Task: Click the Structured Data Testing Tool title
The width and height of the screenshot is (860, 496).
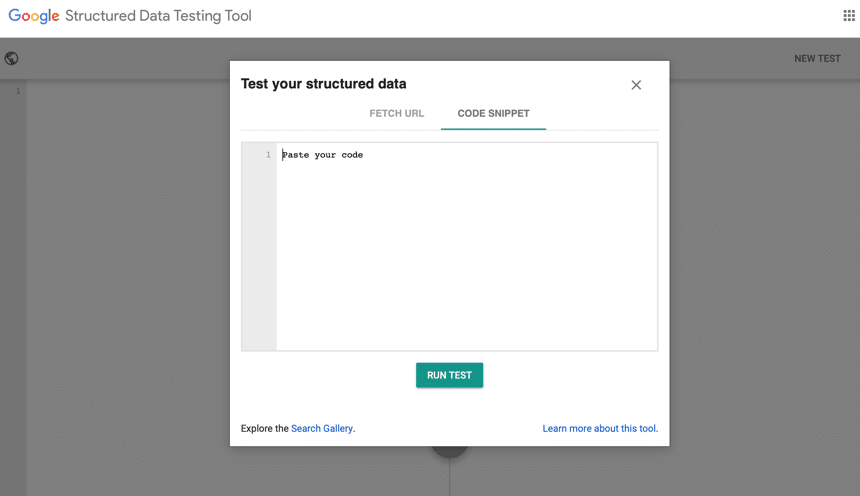Action: [158, 16]
